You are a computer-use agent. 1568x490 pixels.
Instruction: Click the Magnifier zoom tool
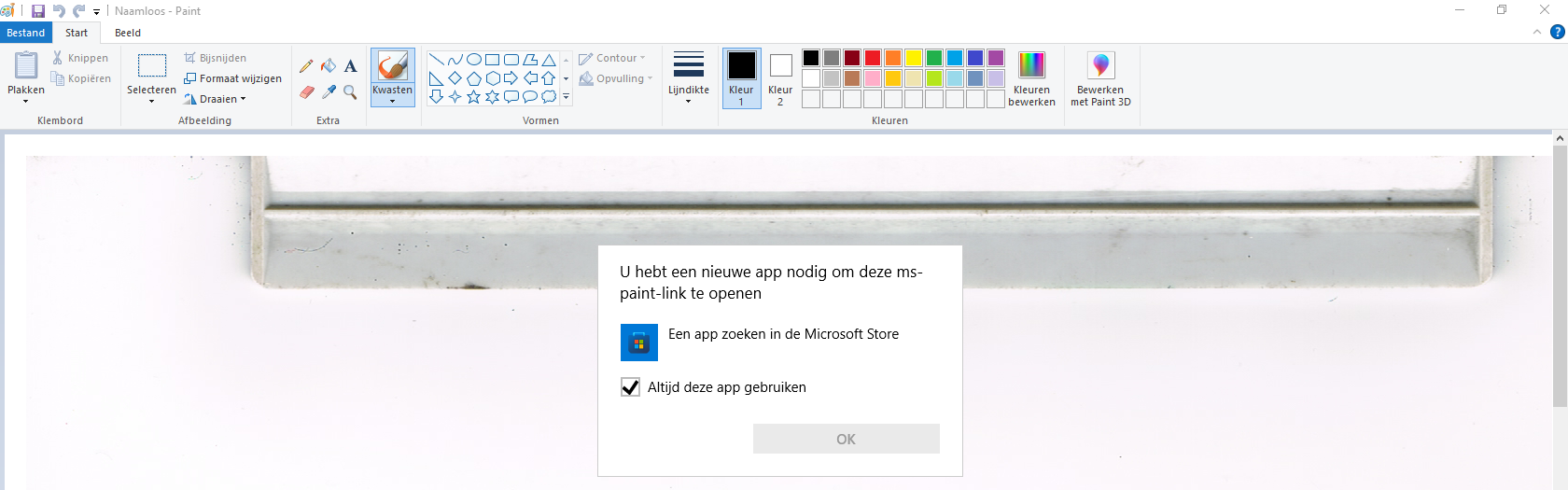tap(350, 91)
